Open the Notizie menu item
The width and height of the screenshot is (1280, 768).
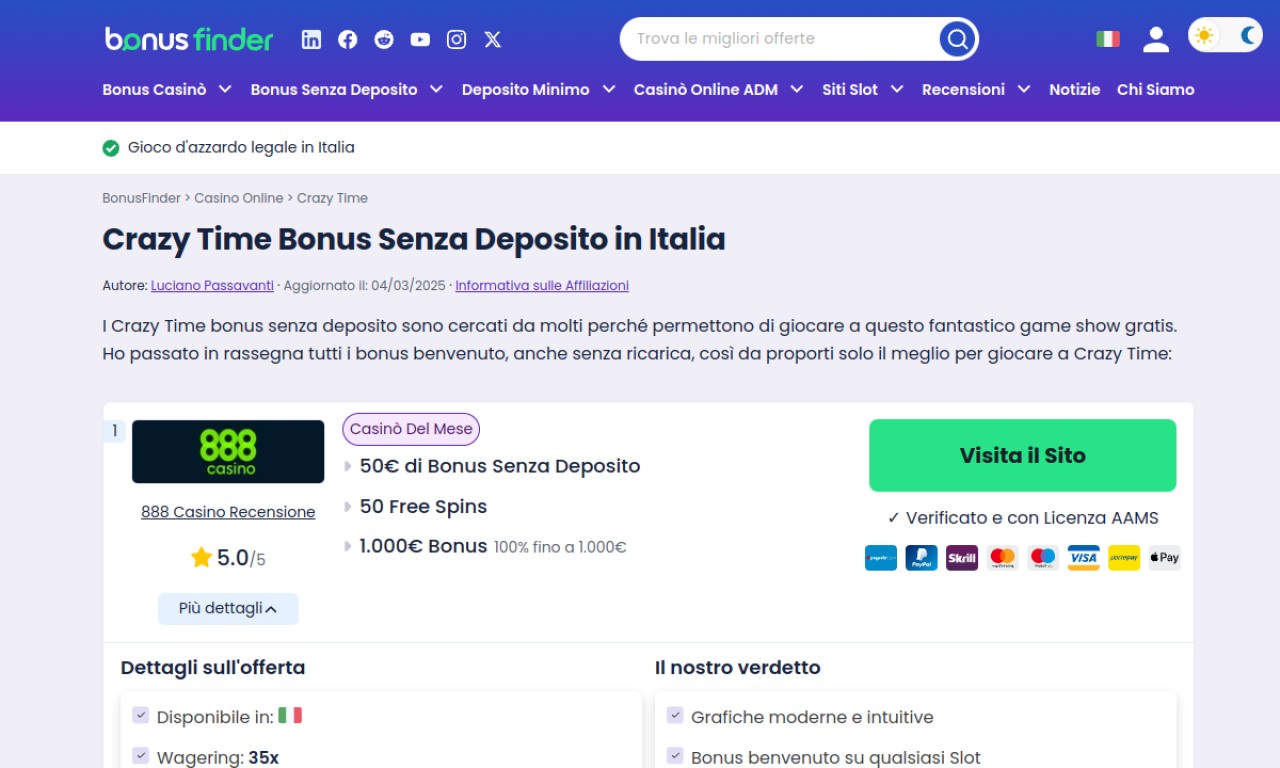1074,89
